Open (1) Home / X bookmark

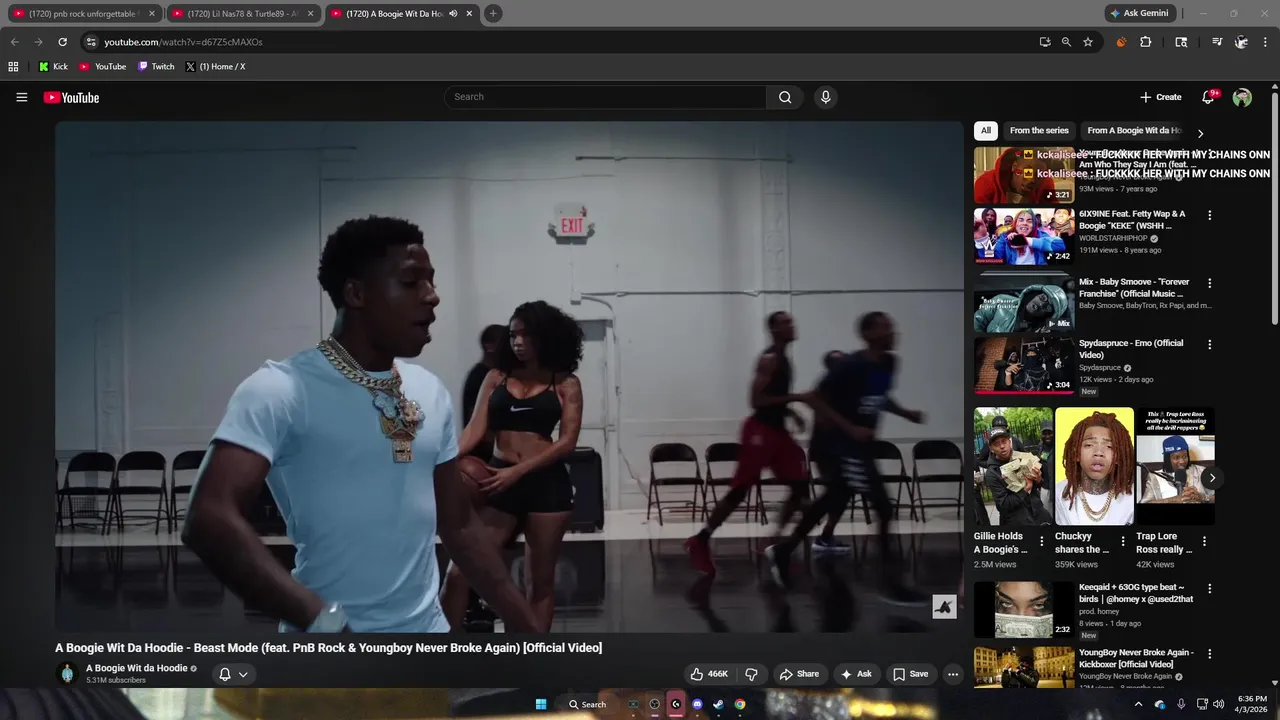coord(215,67)
